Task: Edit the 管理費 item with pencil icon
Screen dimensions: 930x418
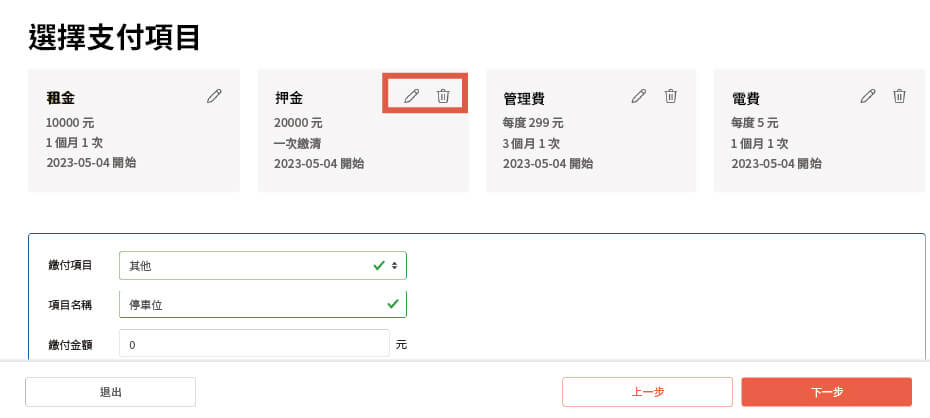Action: coord(638,96)
